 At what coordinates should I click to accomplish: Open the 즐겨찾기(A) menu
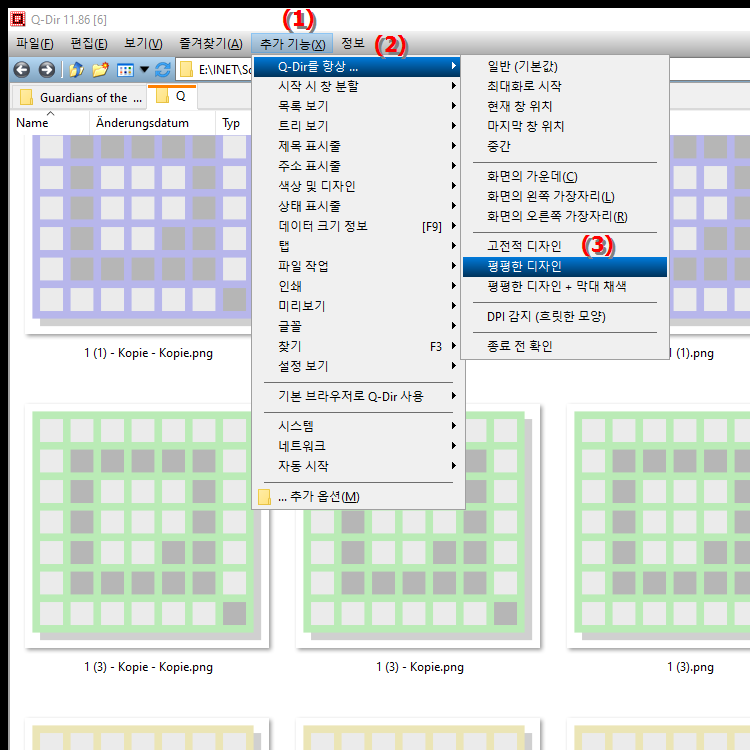coord(211,44)
